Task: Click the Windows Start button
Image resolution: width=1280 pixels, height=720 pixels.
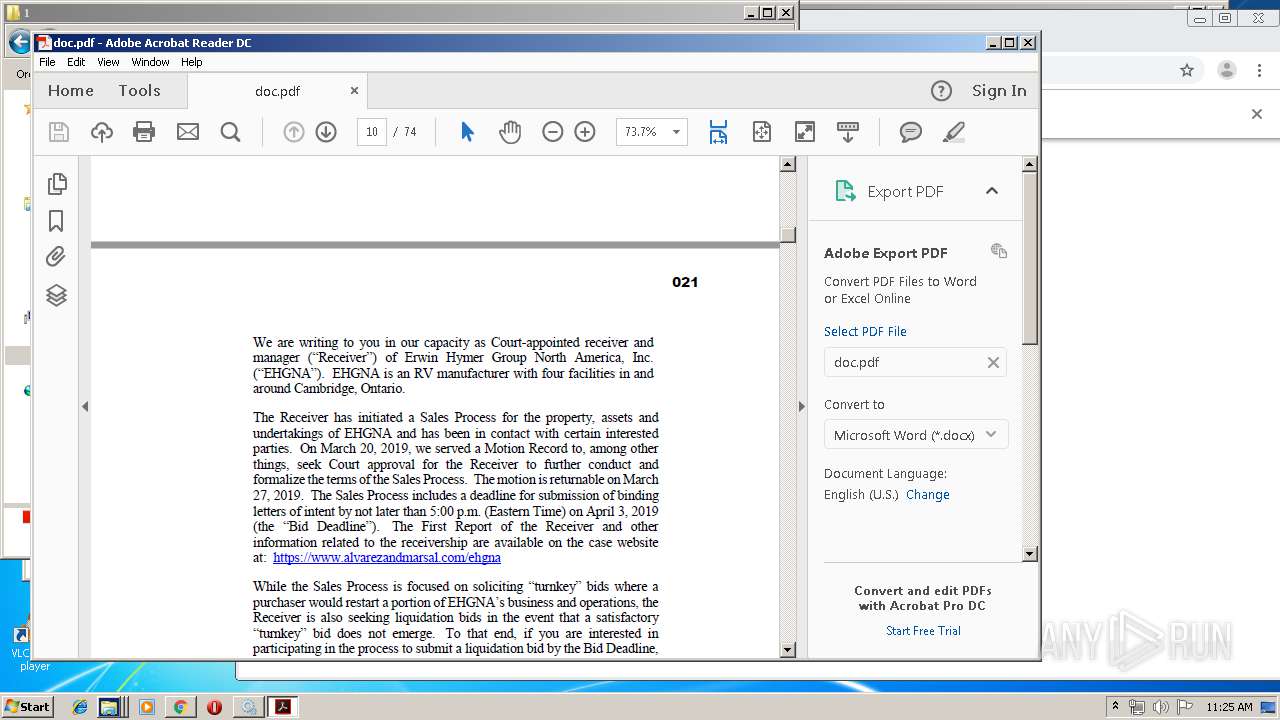Action: 27,706
